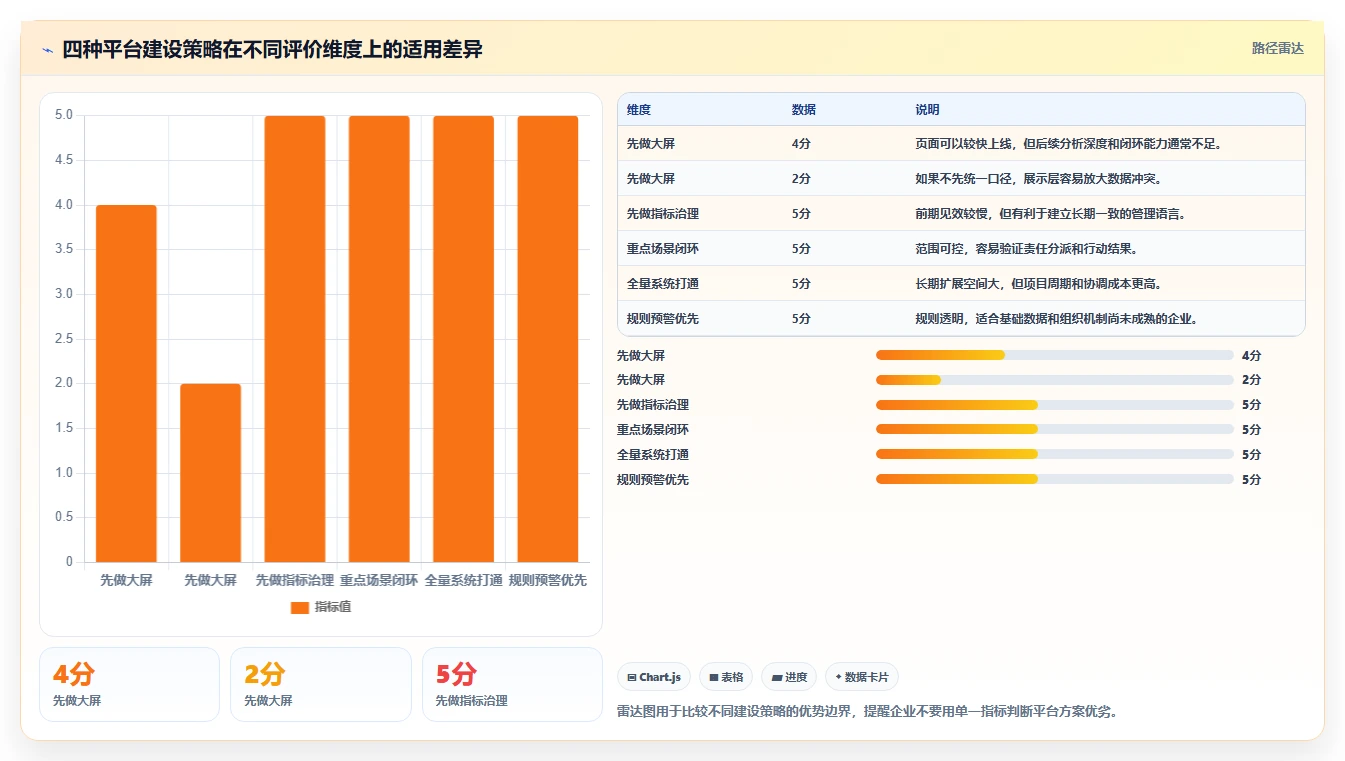Click the 重点场景闭环 x-axis label
This screenshot has height=761, width=1345.
[379, 580]
